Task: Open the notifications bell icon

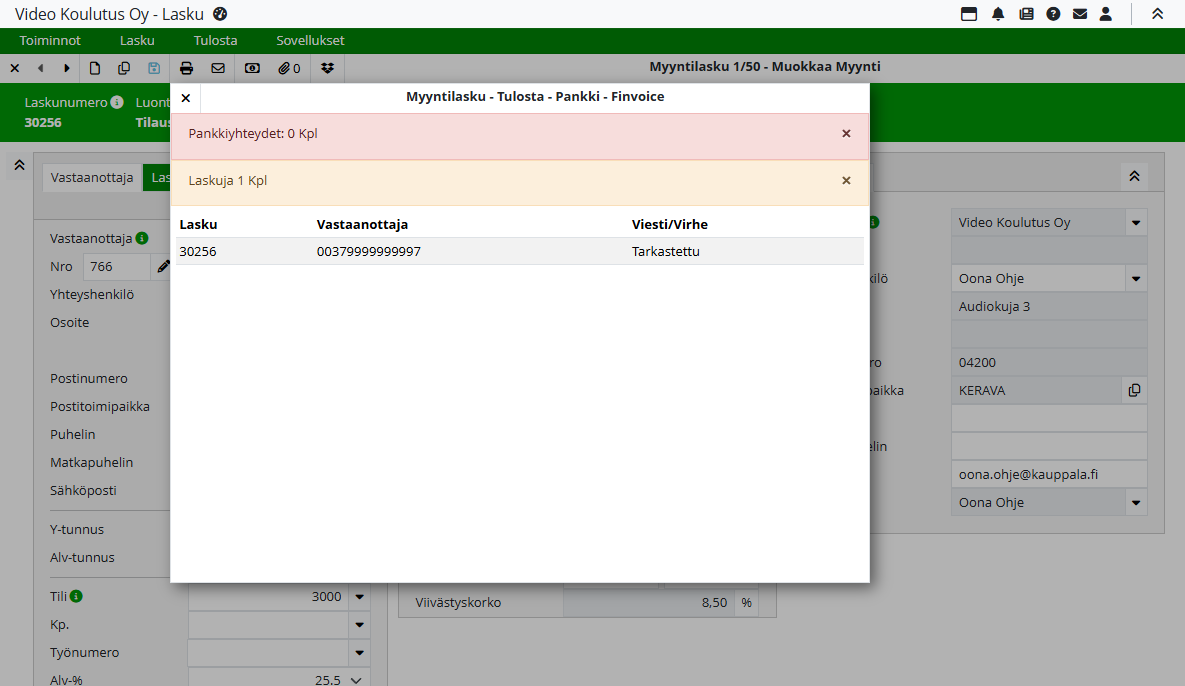Action: pyautogui.click(x=998, y=14)
